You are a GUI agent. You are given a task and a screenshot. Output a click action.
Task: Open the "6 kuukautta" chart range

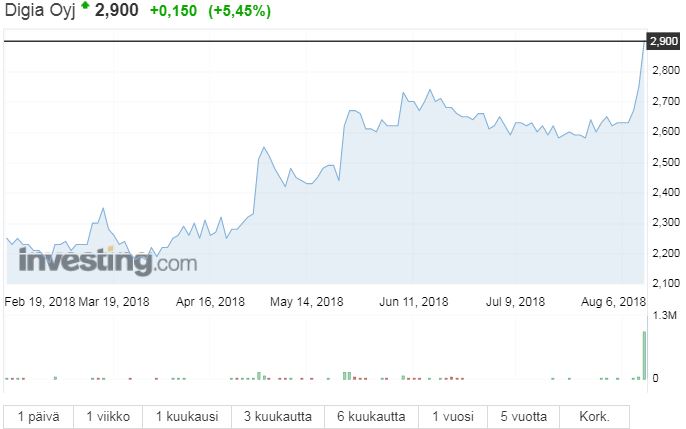click(x=370, y=417)
